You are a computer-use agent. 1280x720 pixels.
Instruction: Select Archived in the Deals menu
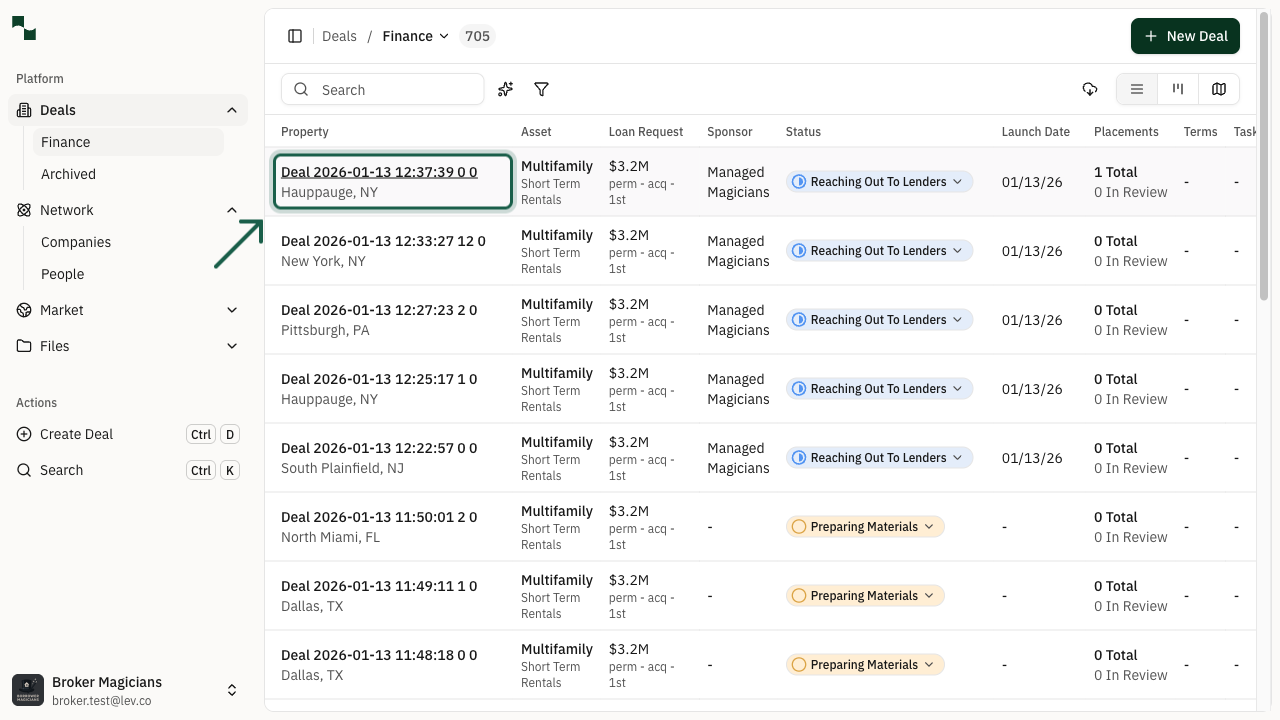click(68, 174)
